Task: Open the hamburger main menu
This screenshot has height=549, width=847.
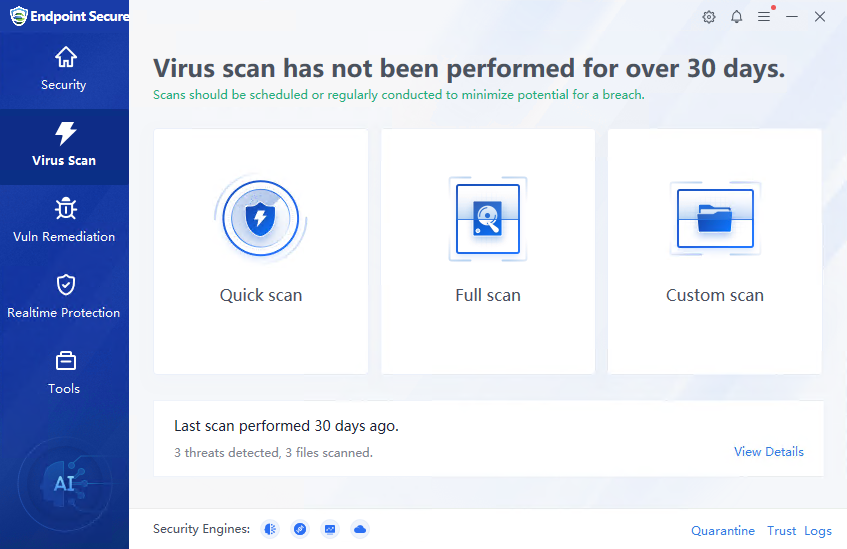Action: [764, 17]
